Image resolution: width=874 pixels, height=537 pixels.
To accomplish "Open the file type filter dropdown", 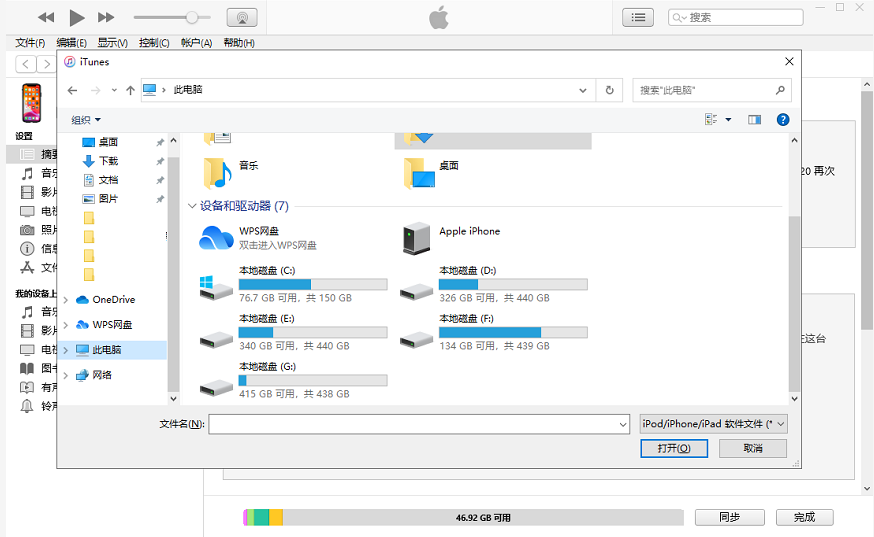I will pos(713,424).
